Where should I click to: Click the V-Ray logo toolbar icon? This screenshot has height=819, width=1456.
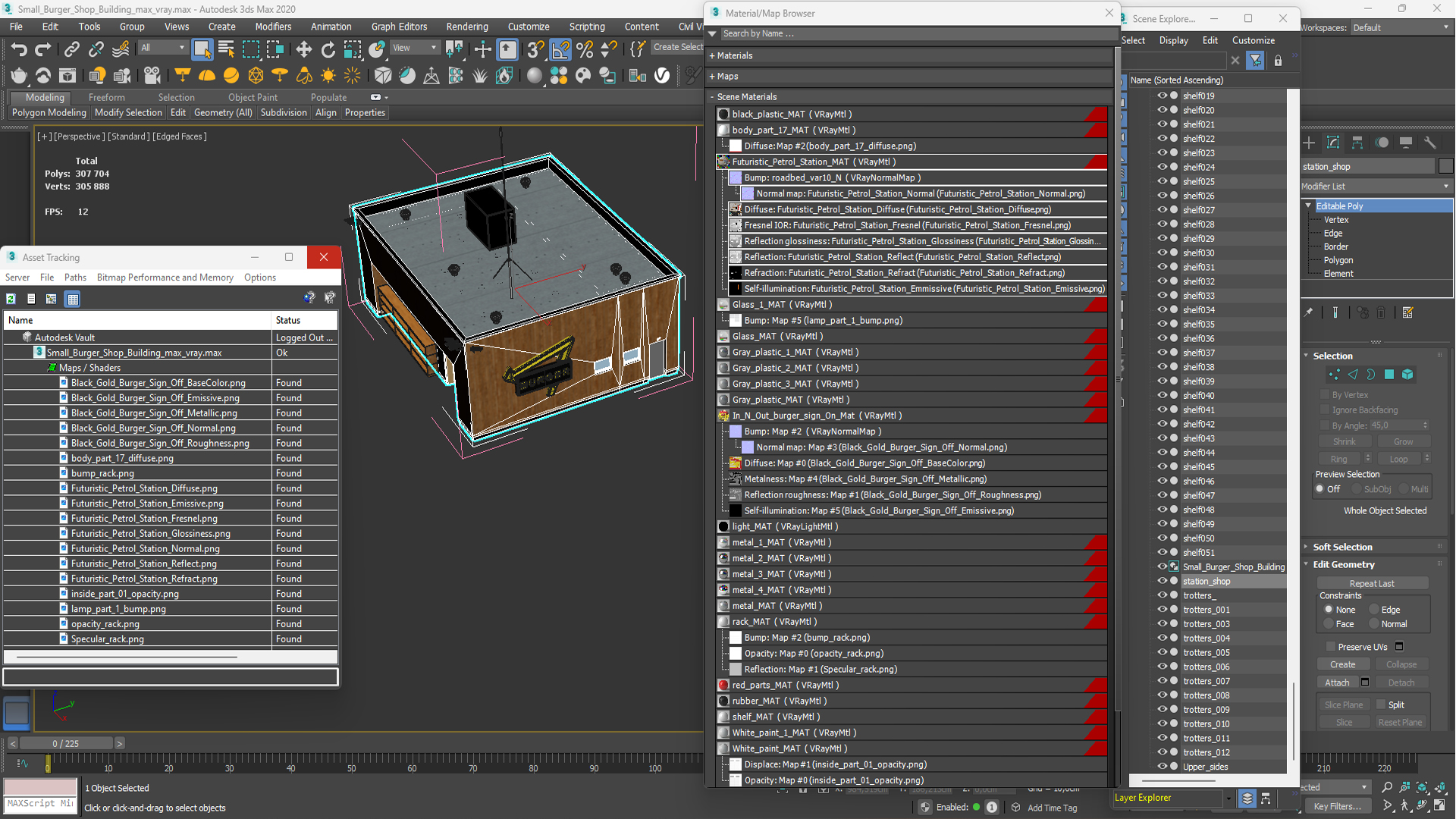click(662, 75)
